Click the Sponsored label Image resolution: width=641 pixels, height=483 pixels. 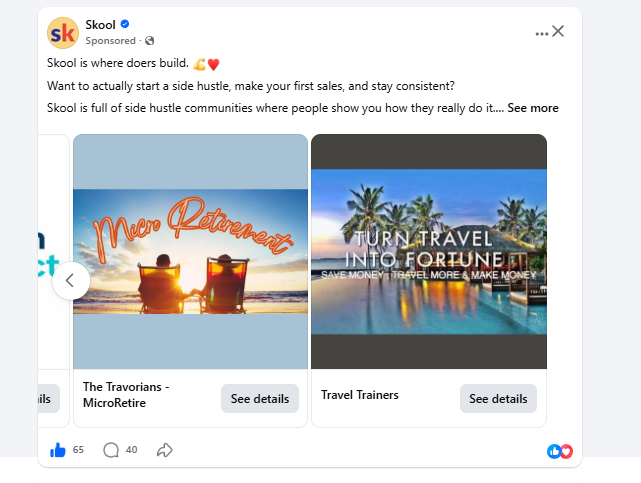click(110, 40)
